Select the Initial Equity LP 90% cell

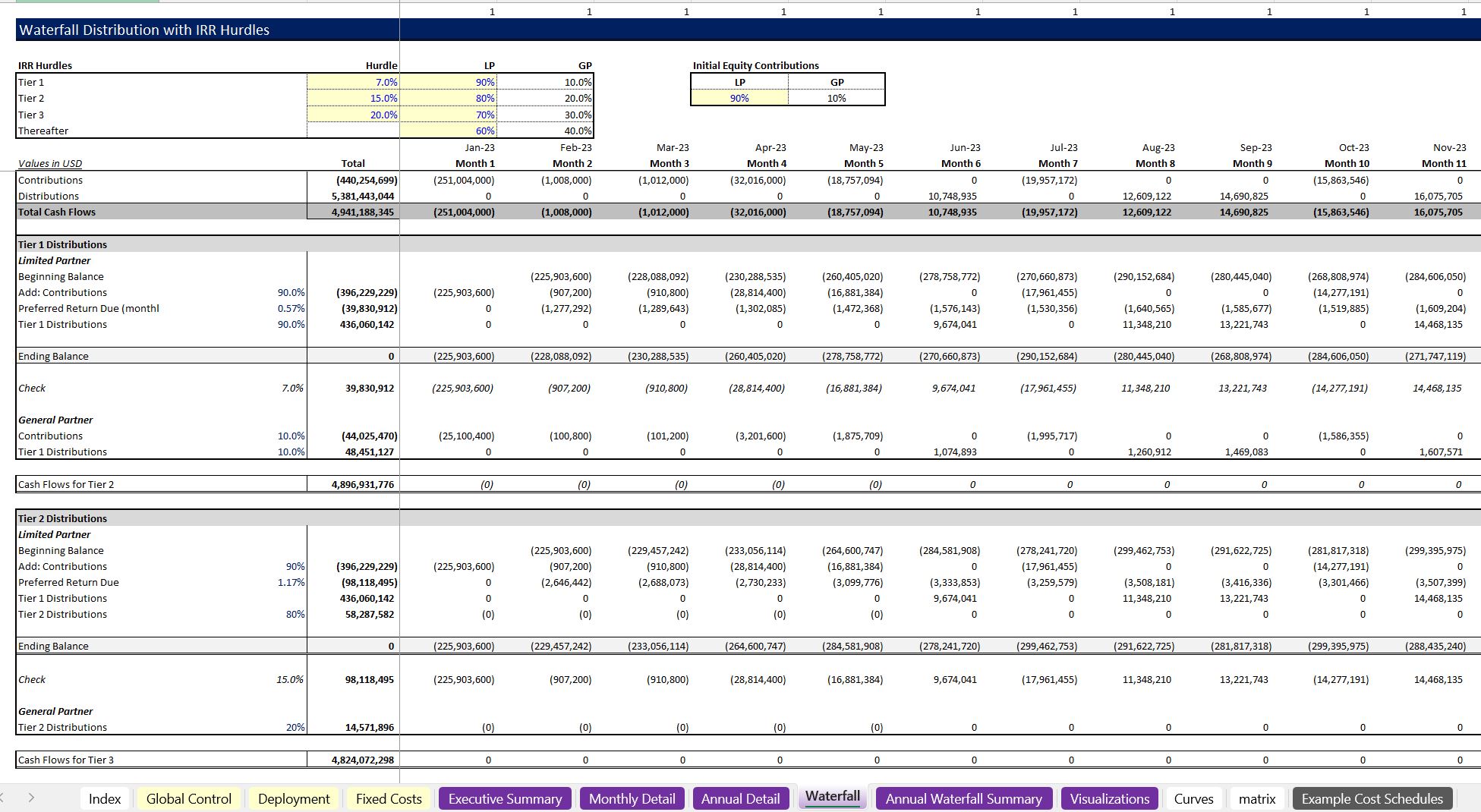point(739,99)
